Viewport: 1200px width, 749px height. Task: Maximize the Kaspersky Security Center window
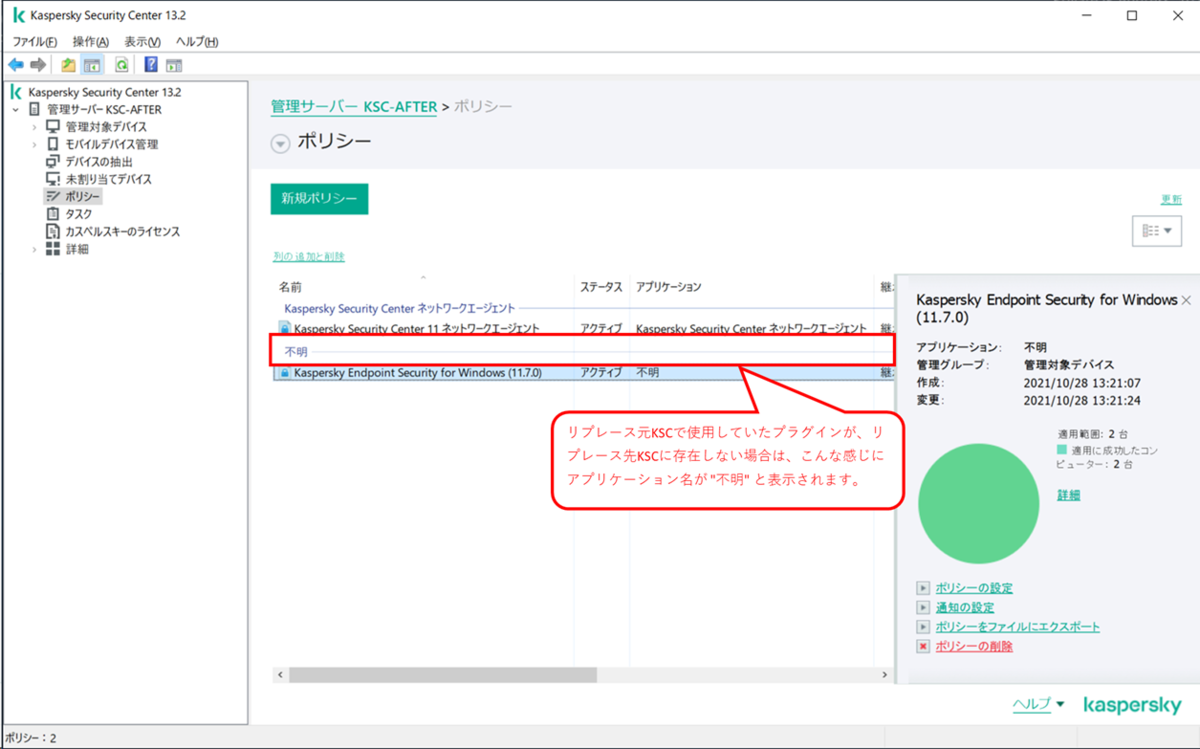[1131, 15]
